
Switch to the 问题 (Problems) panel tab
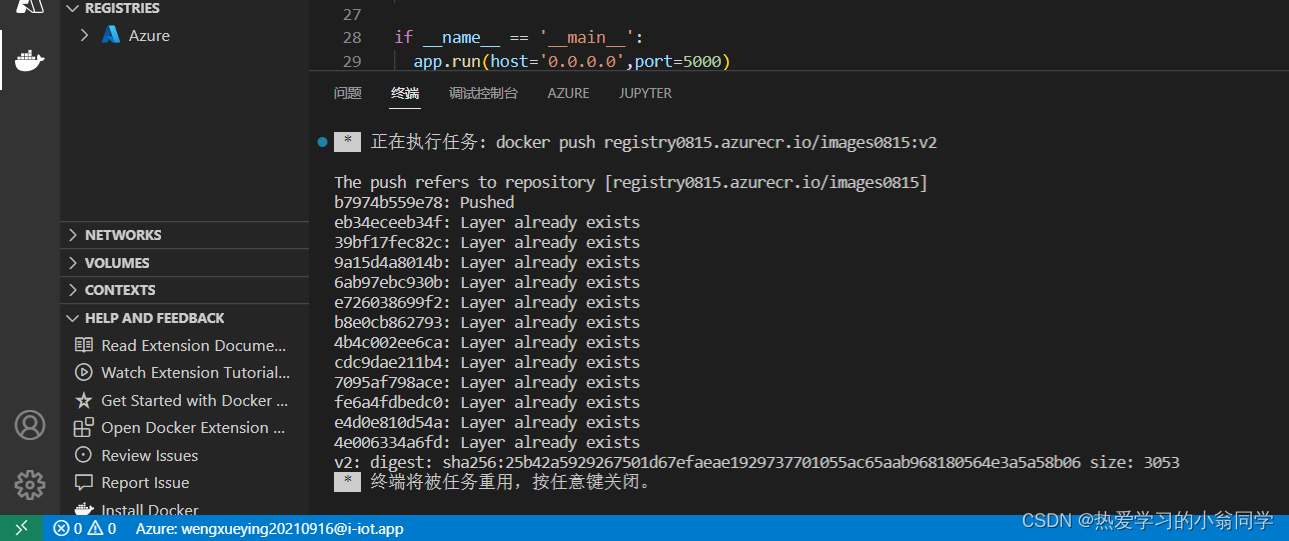(348, 93)
